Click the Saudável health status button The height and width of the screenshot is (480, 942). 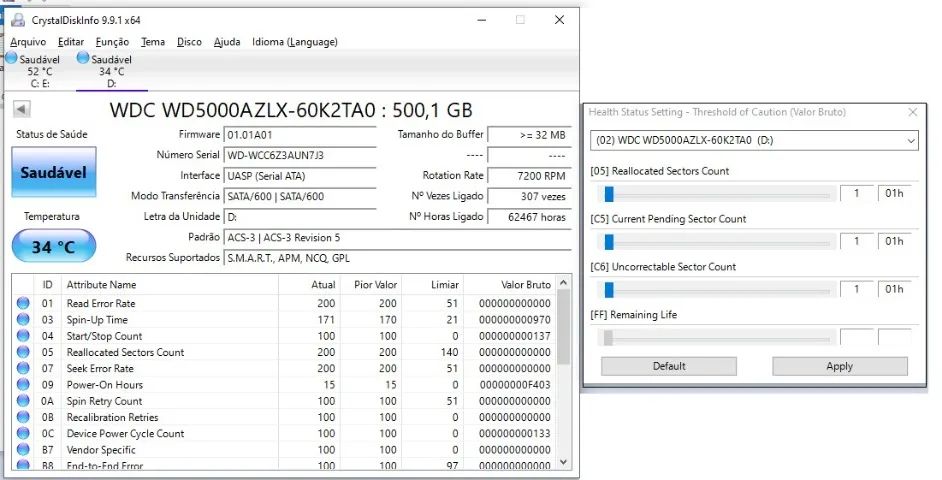coord(53,172)
